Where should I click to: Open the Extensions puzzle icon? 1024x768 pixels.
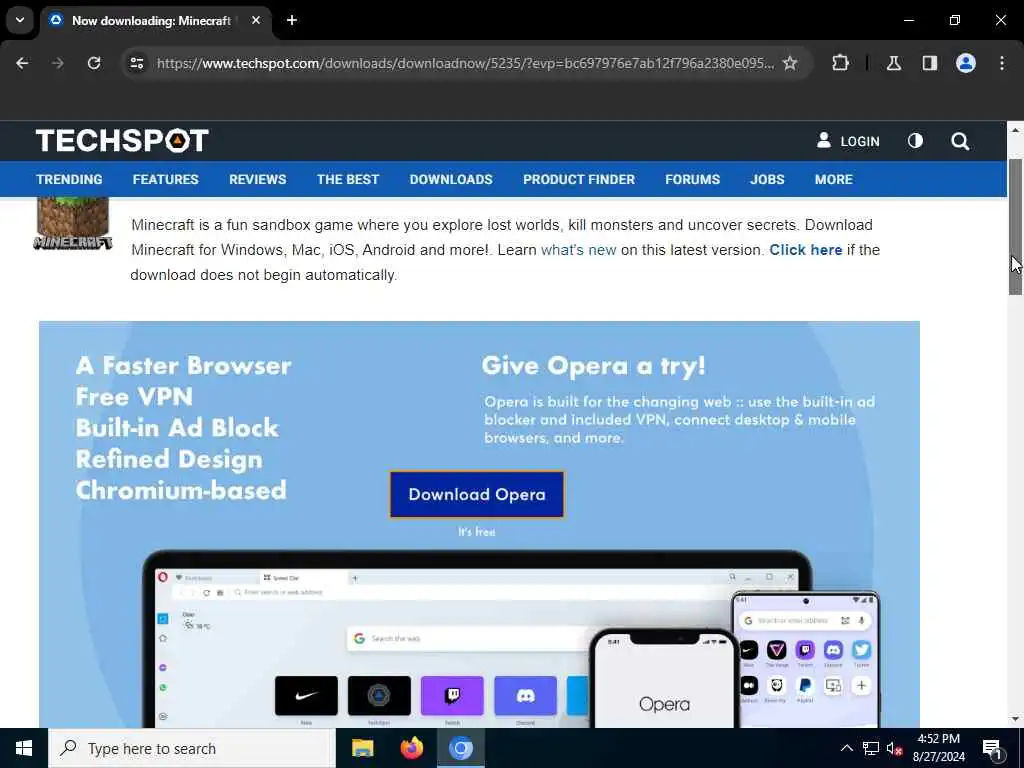click(840, 63)
